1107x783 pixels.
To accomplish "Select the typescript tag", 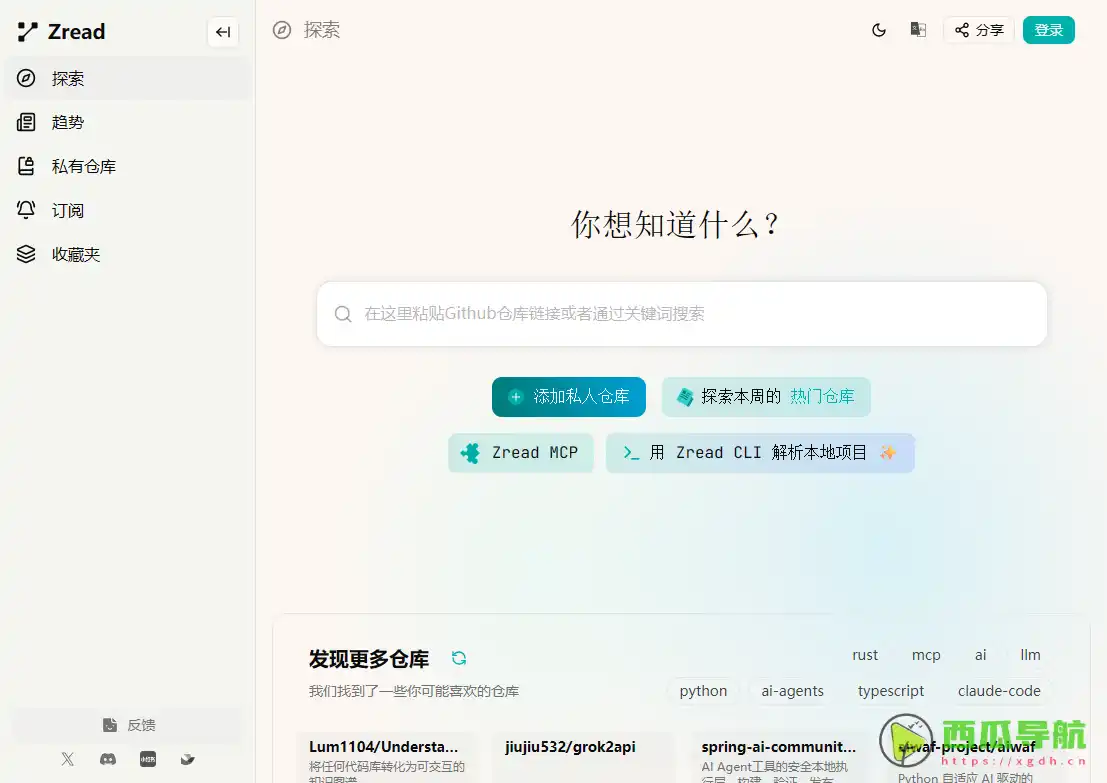I will point(891,691).
